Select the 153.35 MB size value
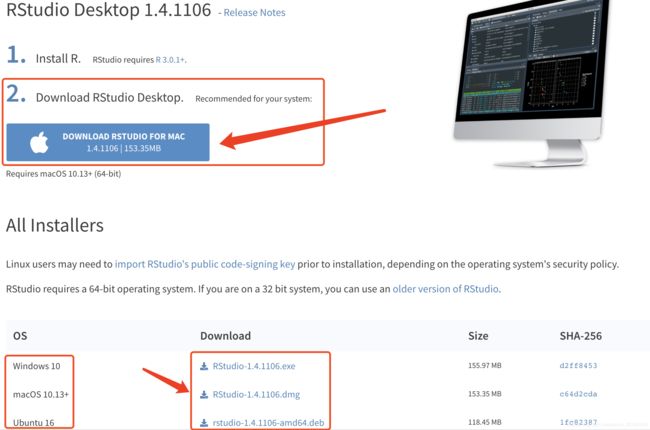 (x=485, y=394)
